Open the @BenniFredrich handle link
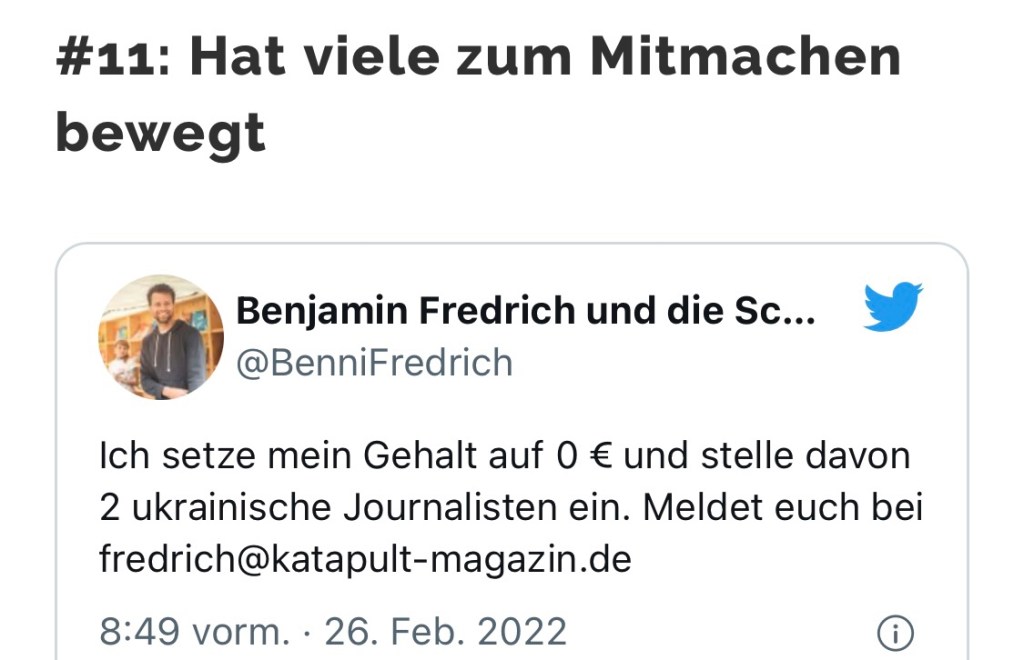This screenshot has width=1024, height=660. click(373, 362)
